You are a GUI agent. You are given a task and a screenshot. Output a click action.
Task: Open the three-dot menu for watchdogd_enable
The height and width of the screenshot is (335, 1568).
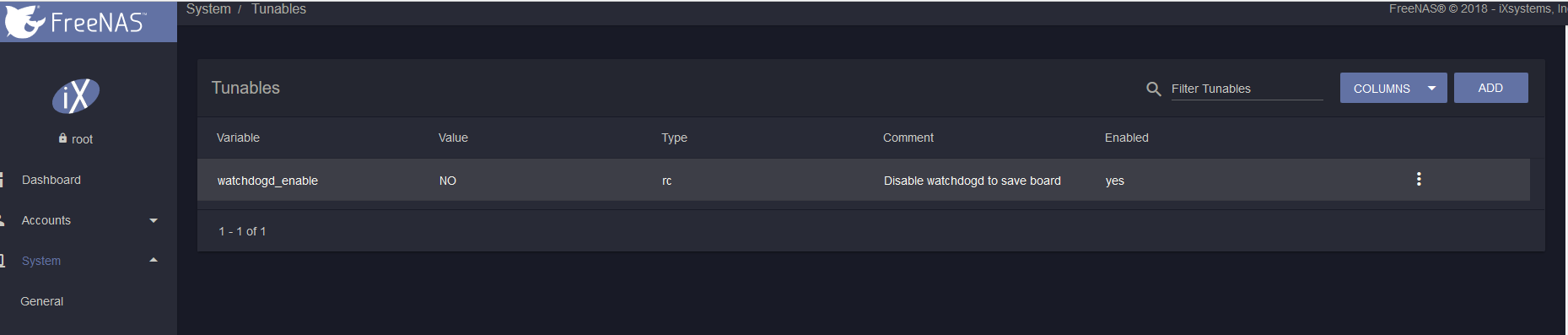(1419, 179)
